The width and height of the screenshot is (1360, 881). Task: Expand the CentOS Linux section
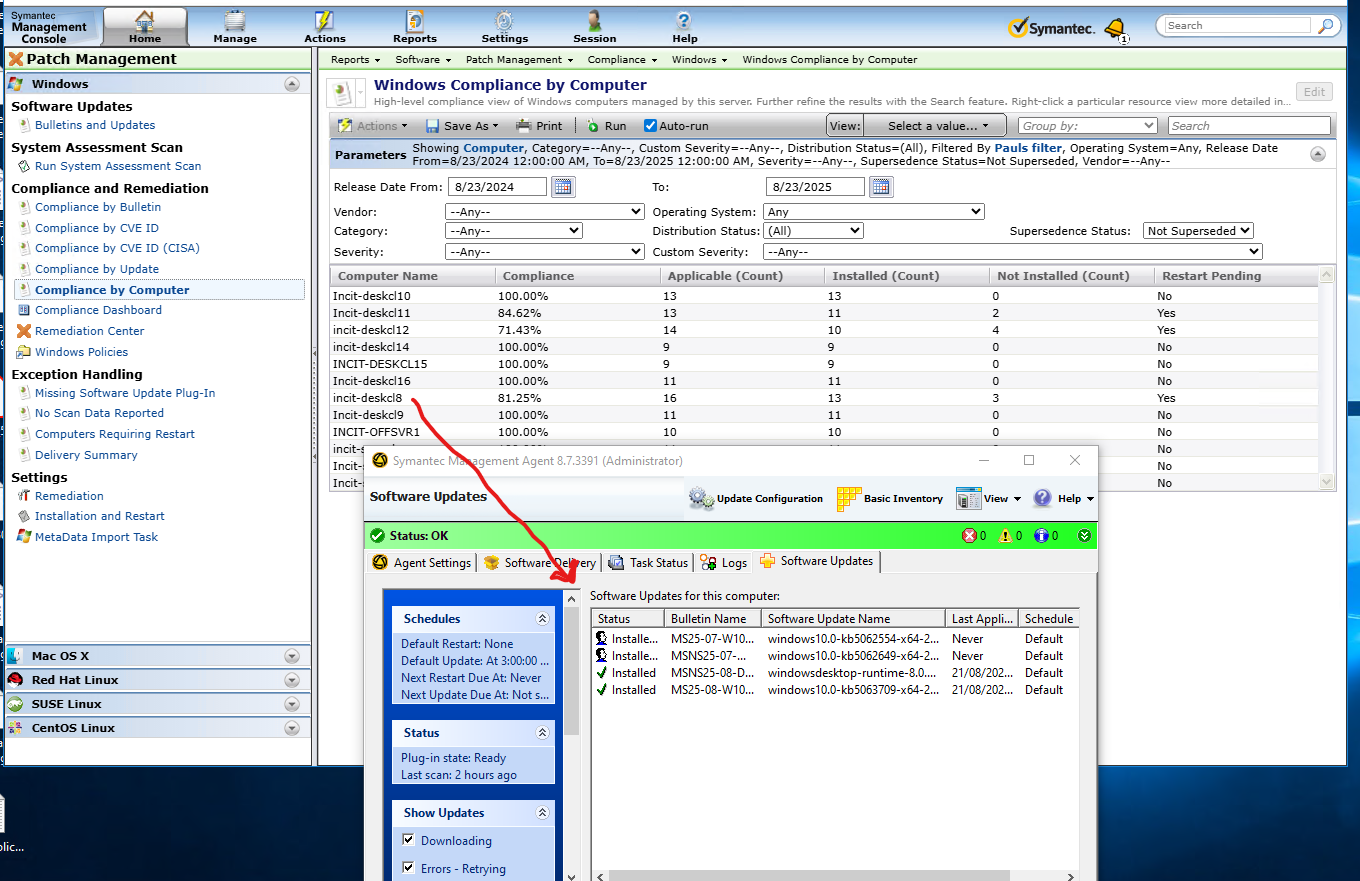292,728
